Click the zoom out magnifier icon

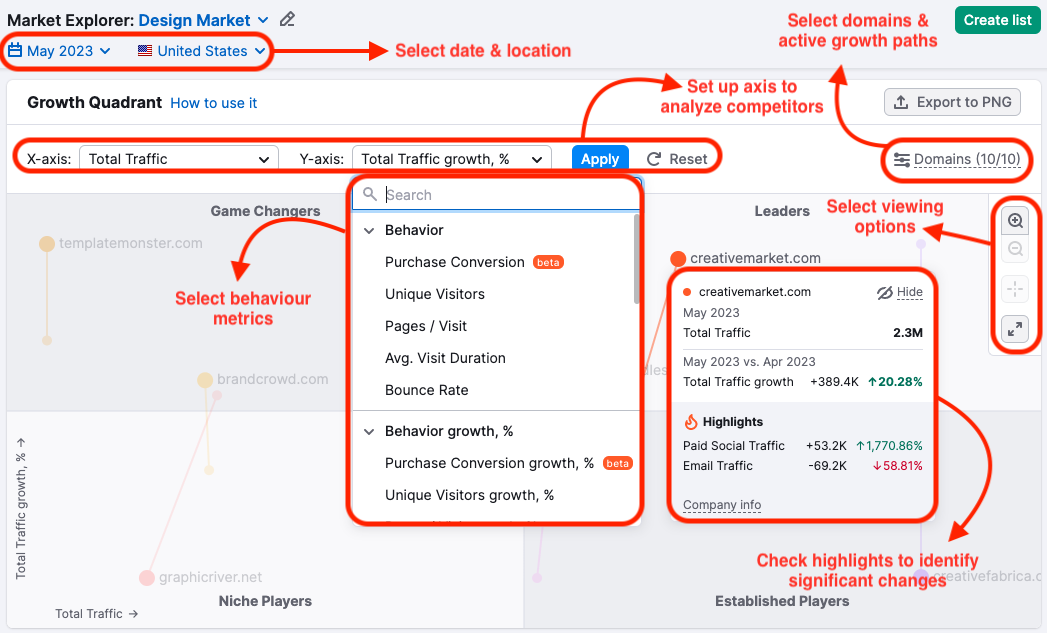coord(1015,250)
